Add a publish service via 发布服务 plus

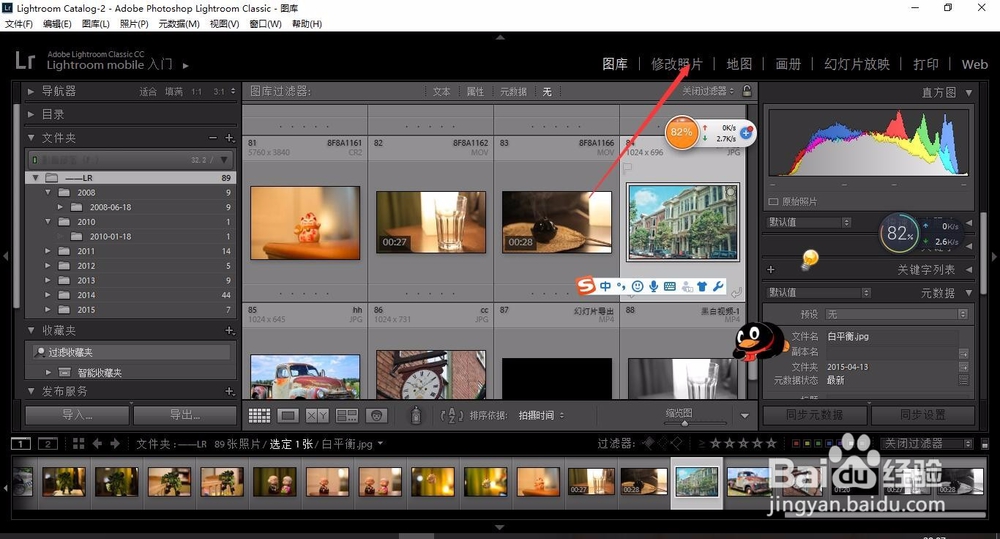tap(230, 391)
